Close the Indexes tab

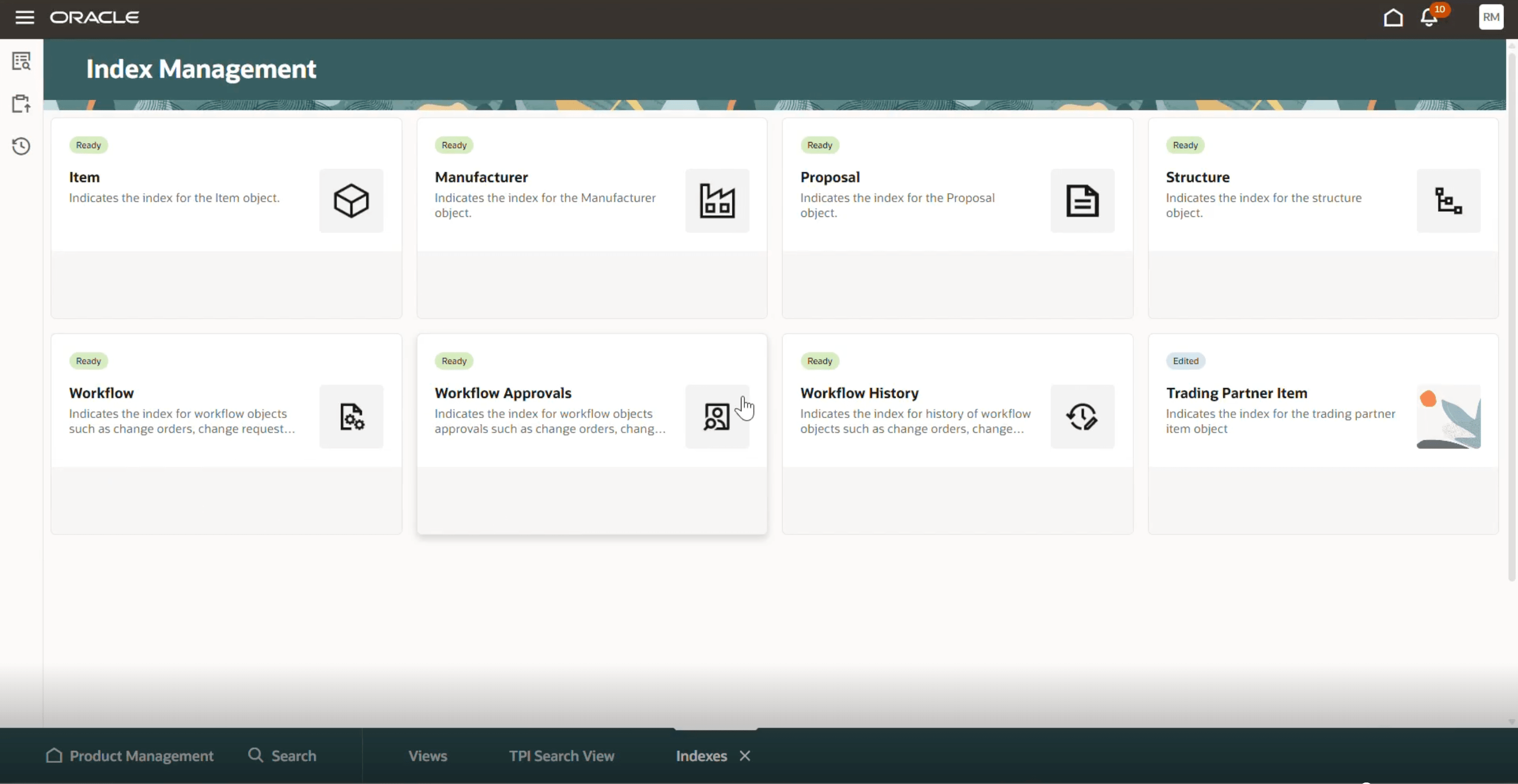tap(744, 756)
